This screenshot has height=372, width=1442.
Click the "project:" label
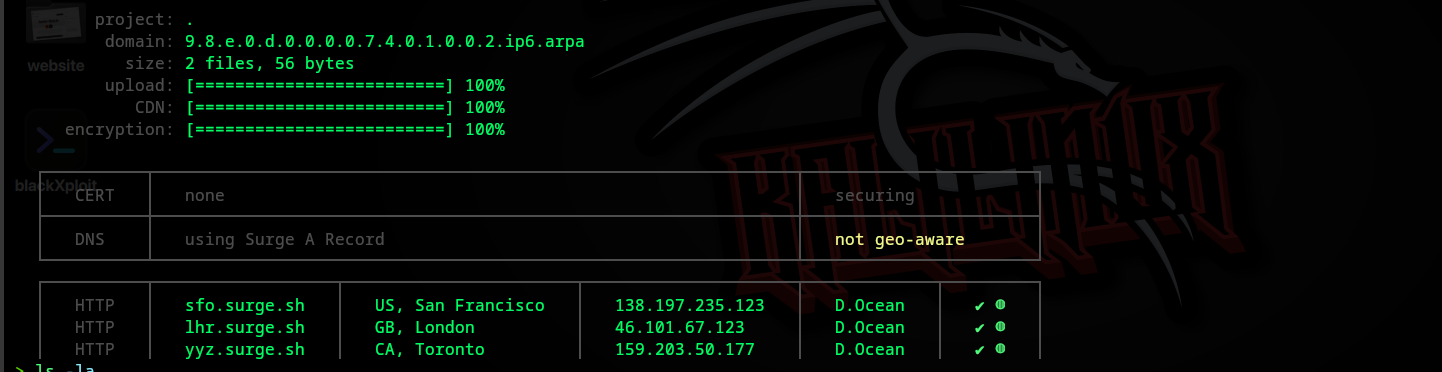(135, 20)
